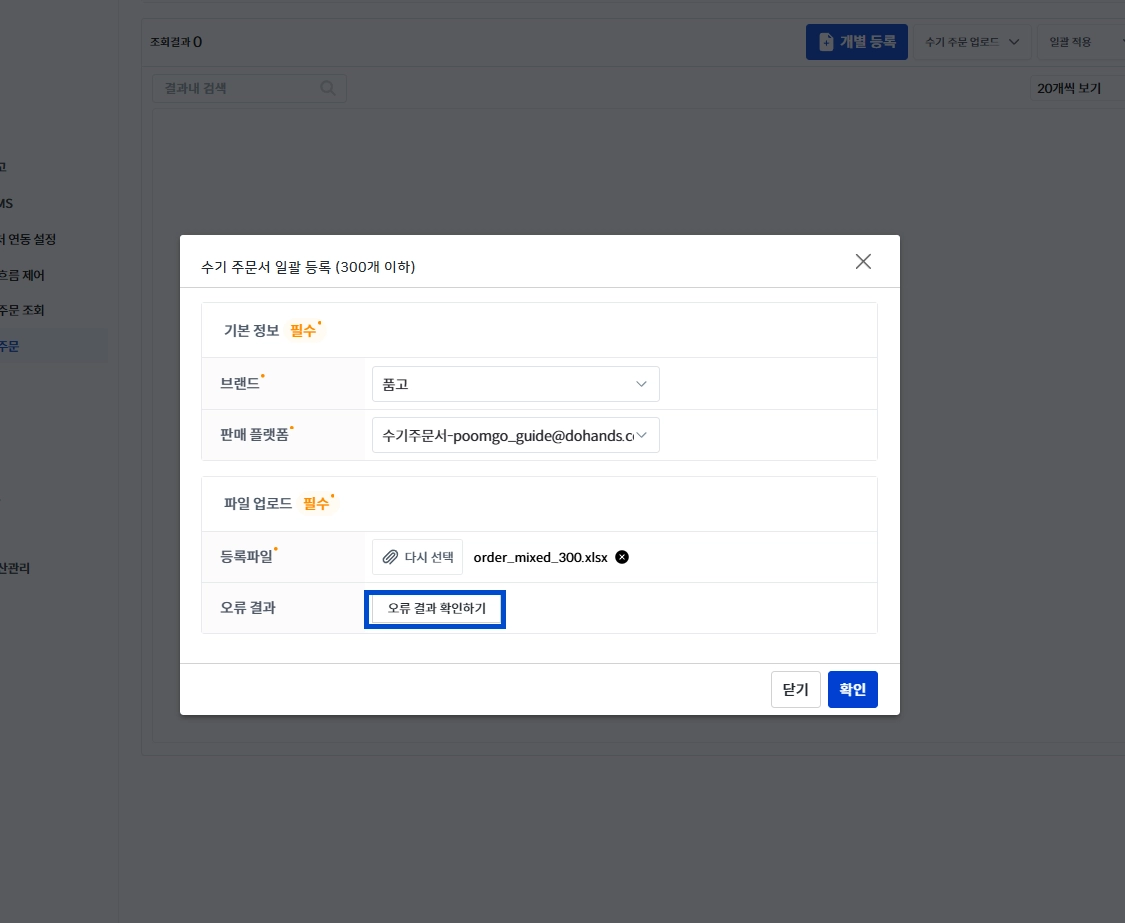Click the 다시 선택 file button
Screen dimensions: 1125x923
[418, 557]
